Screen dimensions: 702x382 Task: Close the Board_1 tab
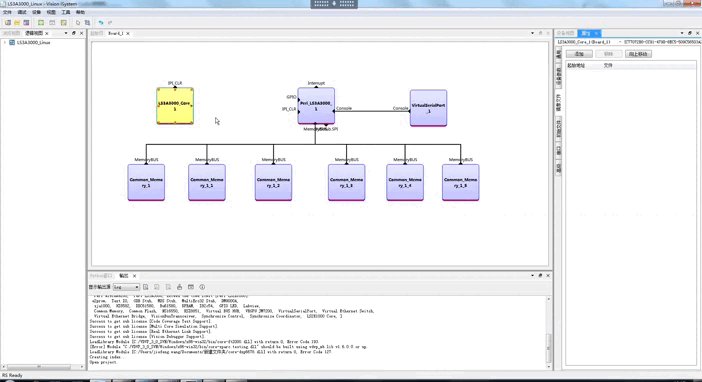point(128,34)
